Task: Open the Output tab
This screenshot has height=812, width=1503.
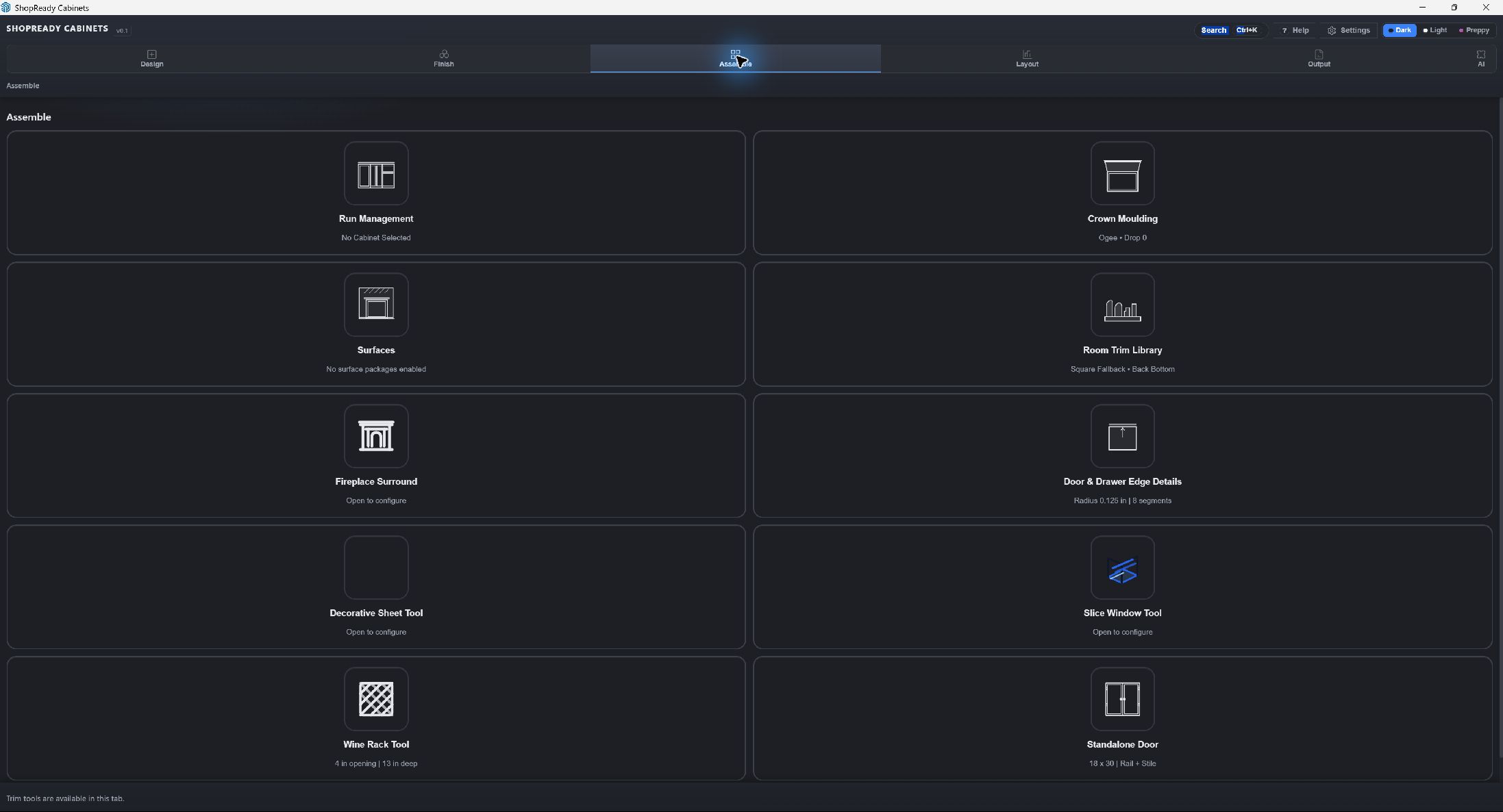Action: [x=1319, y=59]
